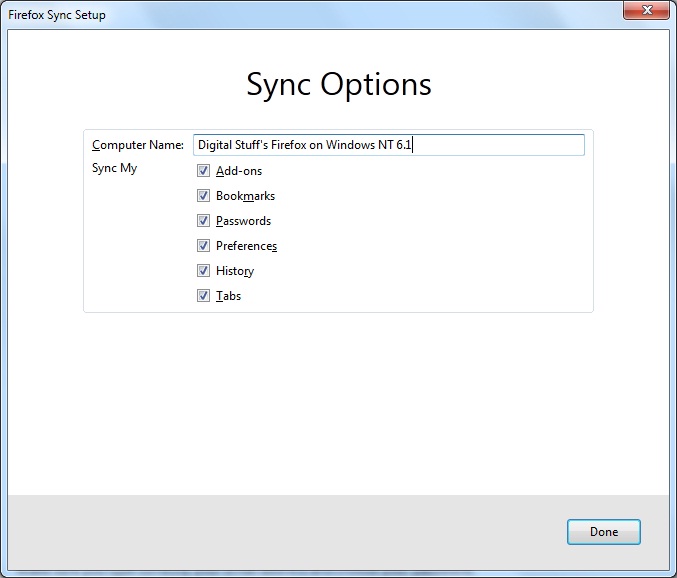Screen dimensions: 677x578
Task: Click the "Preferences" label text
Action: tap(246, 246)
